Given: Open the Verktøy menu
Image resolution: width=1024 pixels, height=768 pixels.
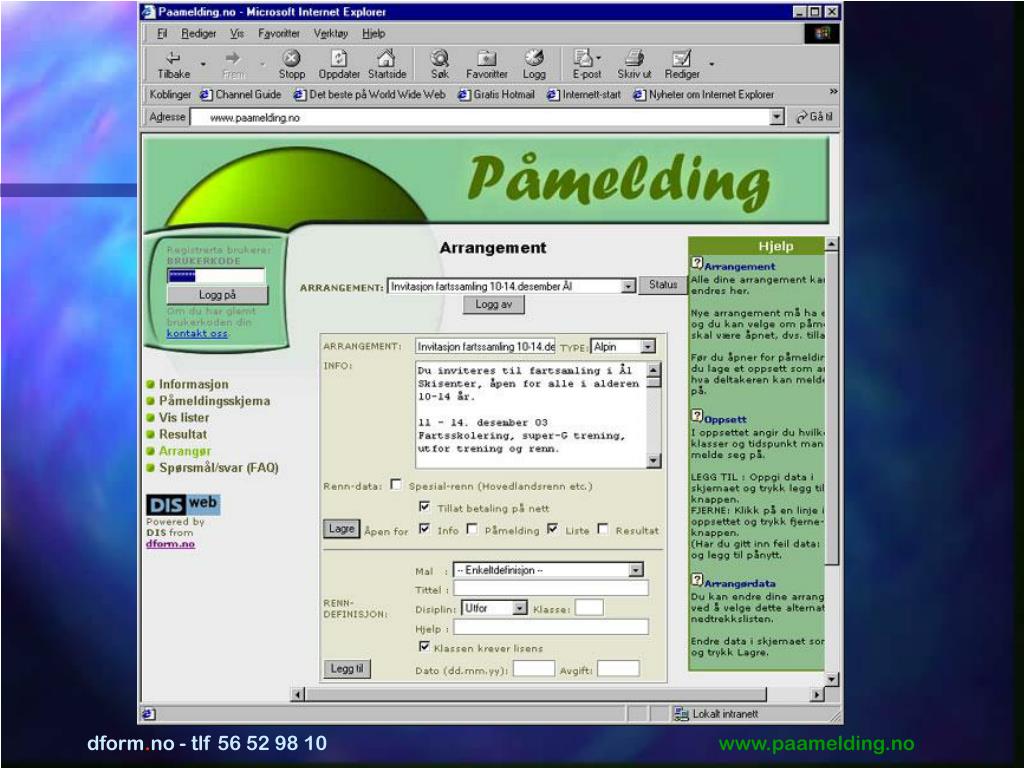Looking at the screenshot, I should click(330, 33).
